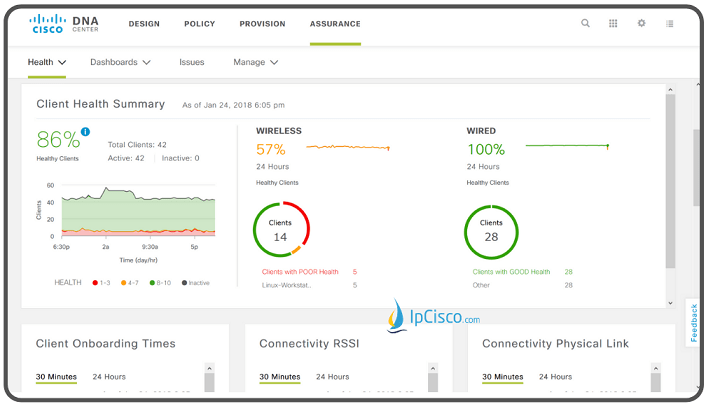The width and height of the screenshot is (706, 404).
Task: Open the apps grid icon
Action: coord(613,23)
